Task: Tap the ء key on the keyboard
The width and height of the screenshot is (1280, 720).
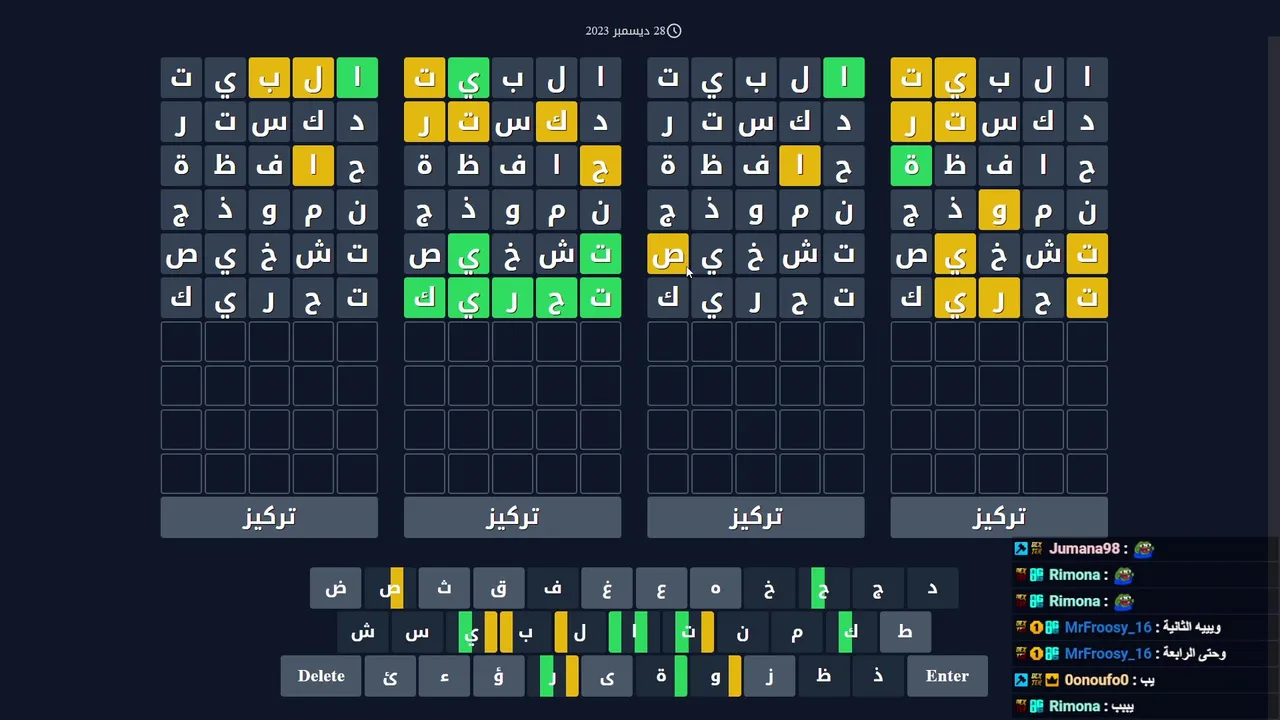Action: (x=444, y=676)
